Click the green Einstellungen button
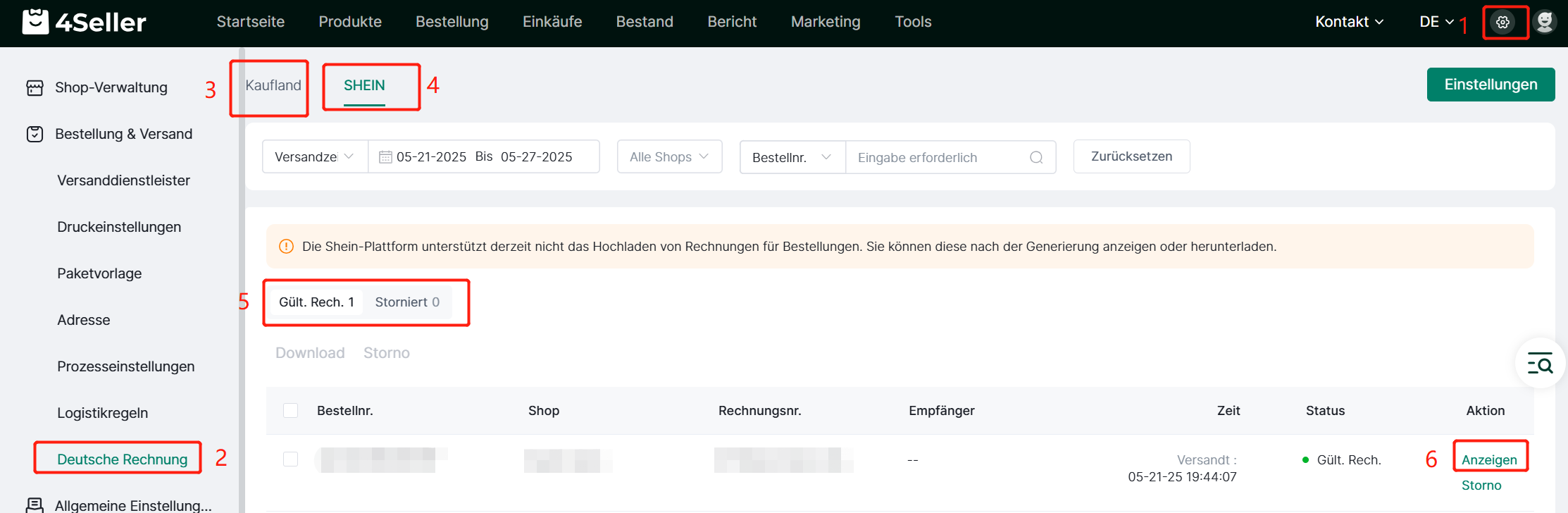1568x513 pixels. 1490,85
